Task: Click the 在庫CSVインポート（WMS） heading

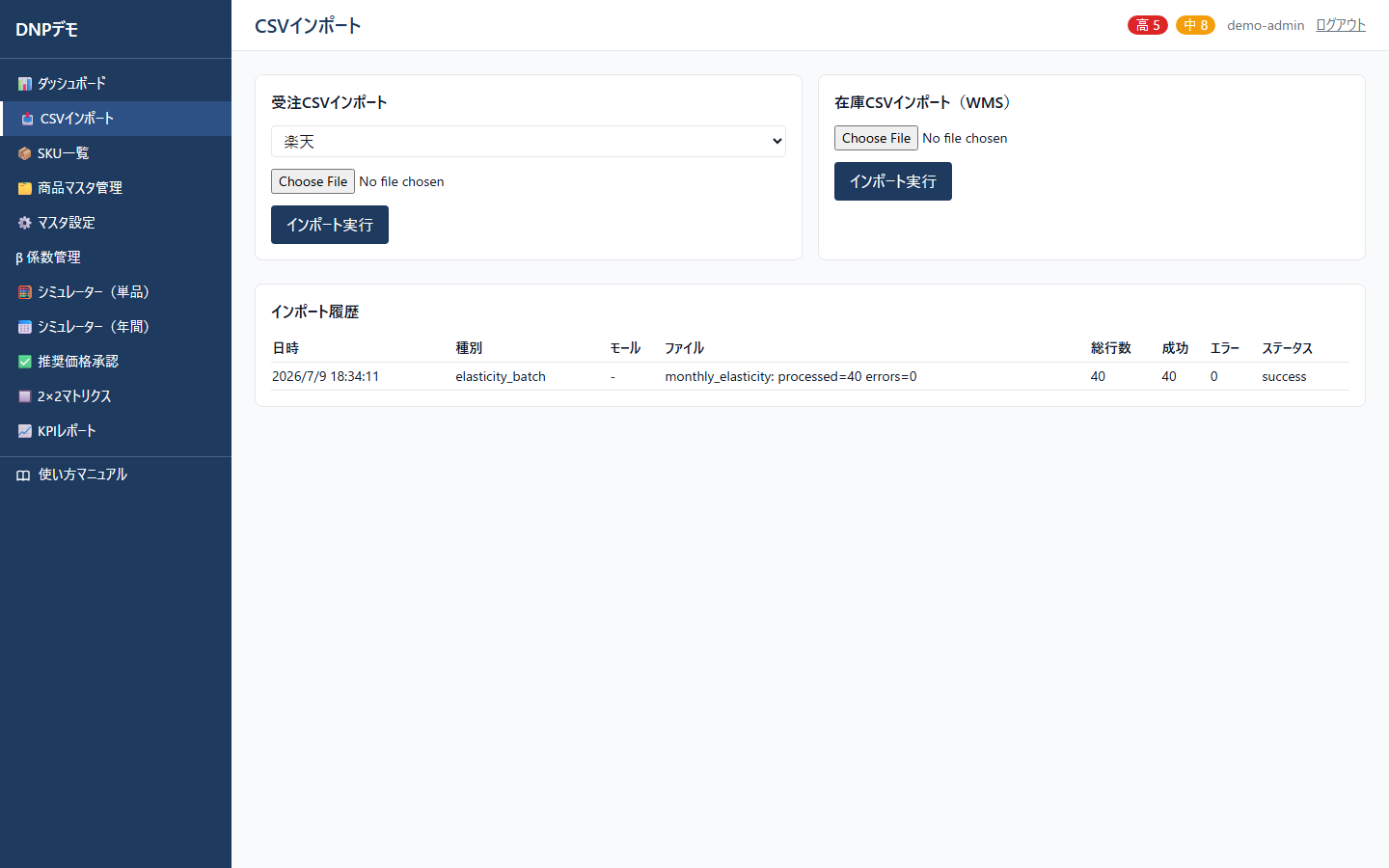Action: (x=924, y=102)
